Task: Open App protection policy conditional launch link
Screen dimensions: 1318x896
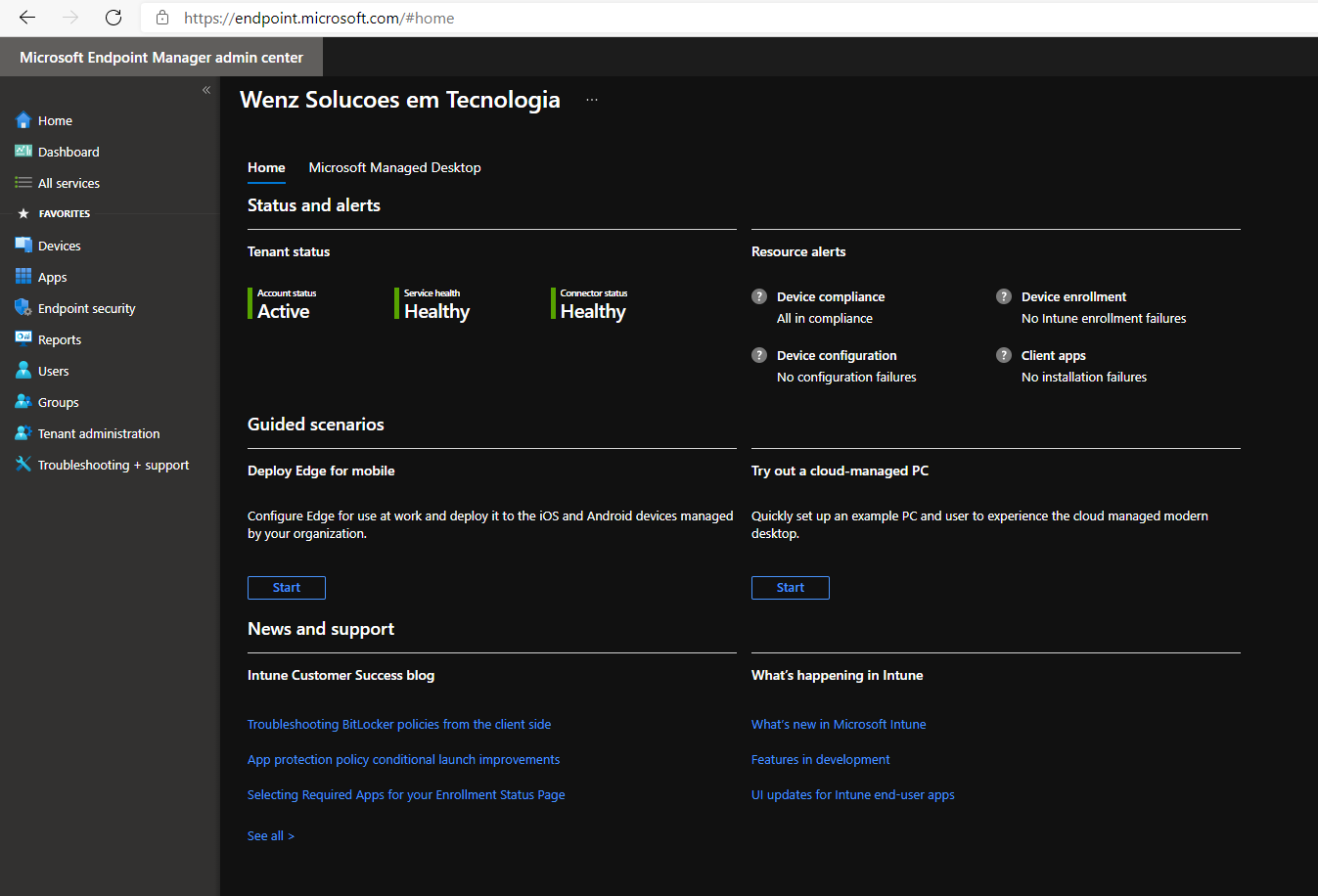Action: point(404,760)
